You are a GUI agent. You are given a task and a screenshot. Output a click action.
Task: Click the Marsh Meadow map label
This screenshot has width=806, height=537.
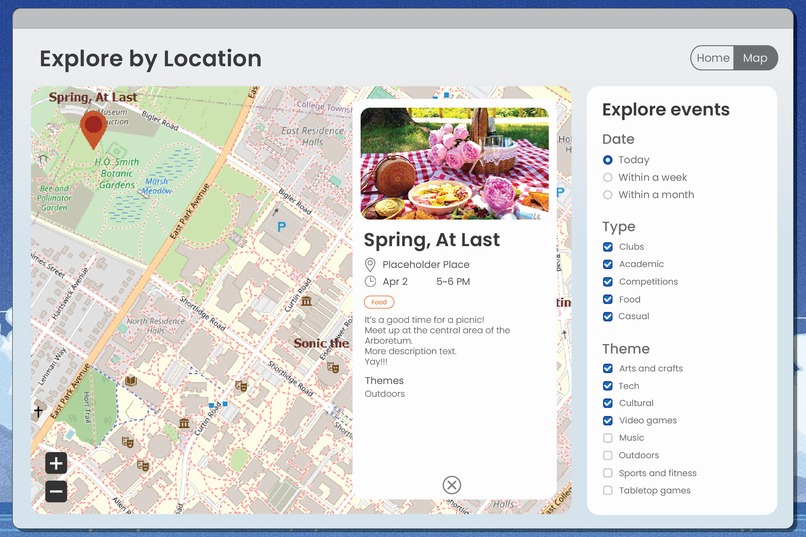tap(157, 186)
